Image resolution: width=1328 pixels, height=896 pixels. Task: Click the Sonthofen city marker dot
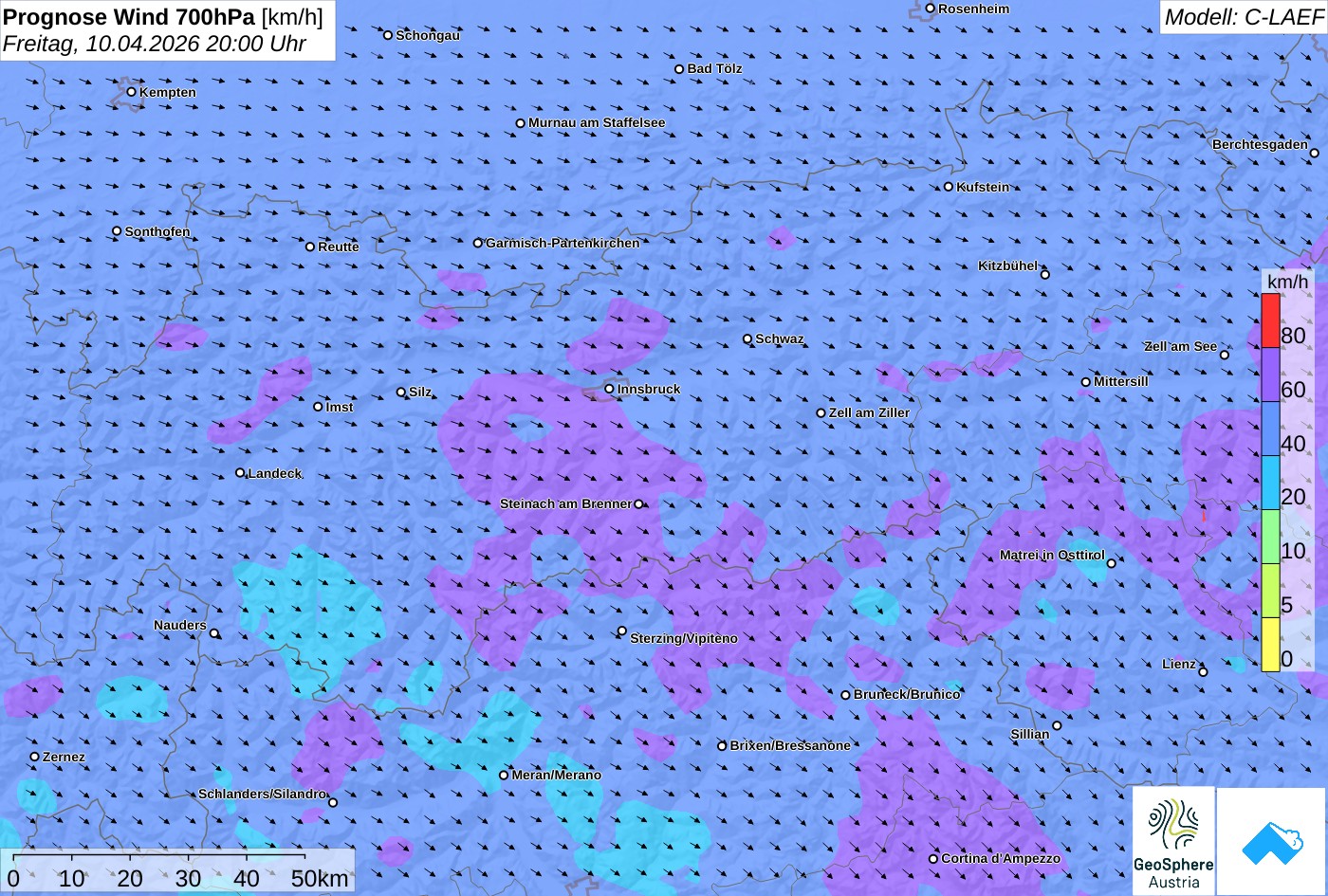(x=118, y=231)
